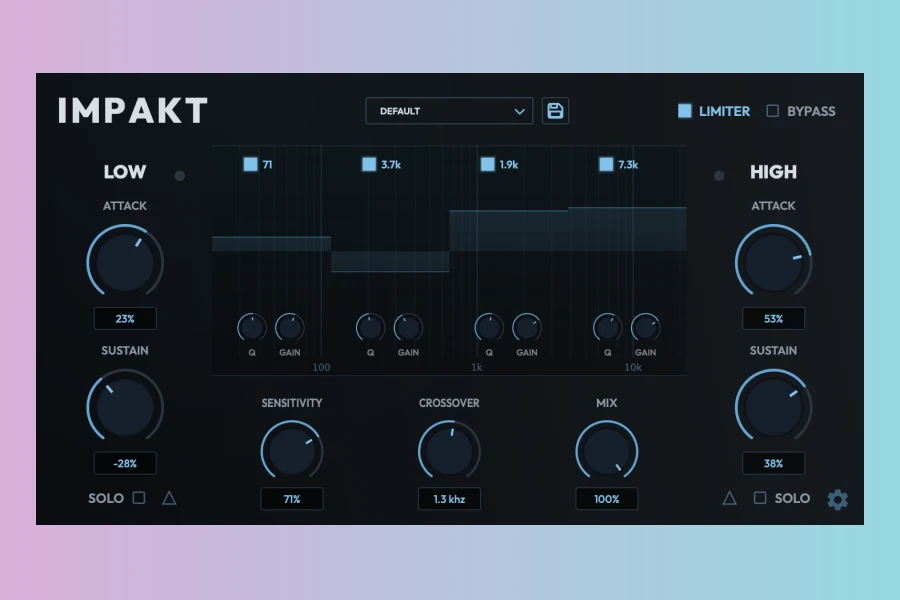
Task: Click the Q knob of the 1.9k band
Action: 489,328
